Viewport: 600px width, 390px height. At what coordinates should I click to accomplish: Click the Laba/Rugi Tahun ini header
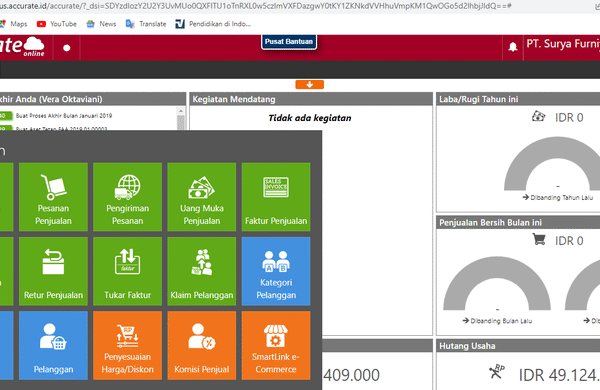518,99
